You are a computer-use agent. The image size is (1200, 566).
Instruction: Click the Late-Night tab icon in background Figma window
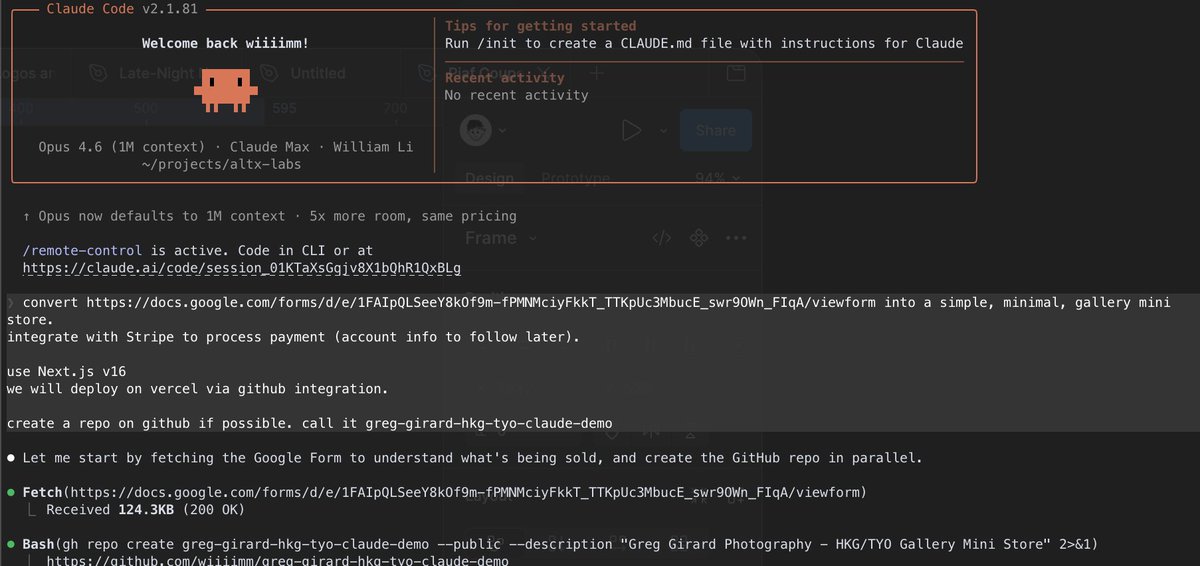[x=98, y=73]
